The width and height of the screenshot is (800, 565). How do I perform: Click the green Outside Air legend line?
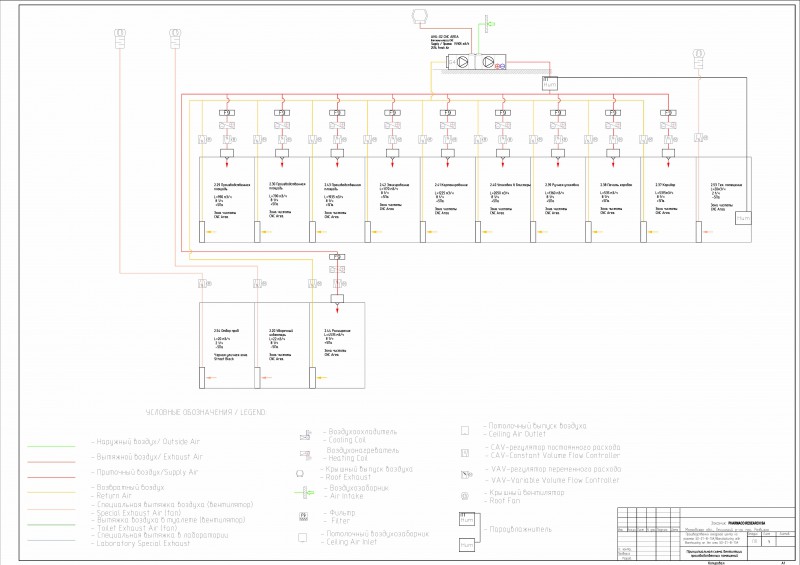pyautogui.click(x=52, y=447)
